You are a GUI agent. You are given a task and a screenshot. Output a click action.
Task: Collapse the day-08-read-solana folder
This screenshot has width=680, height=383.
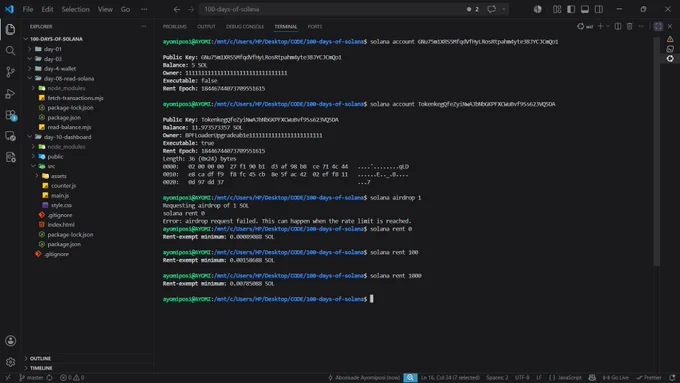pos(69,79)
